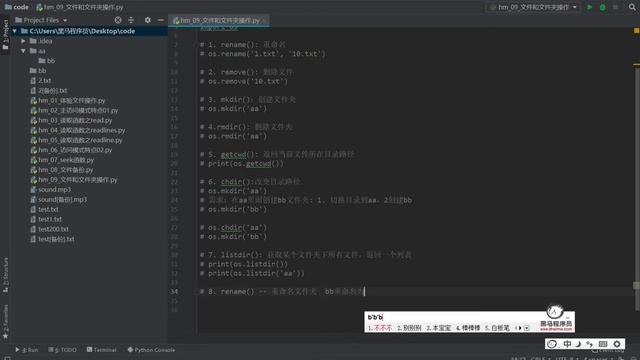The width and height of the screenshot is (640, 360).
Task: Select sound.mp3 in project tree
Action: [51, 190]
